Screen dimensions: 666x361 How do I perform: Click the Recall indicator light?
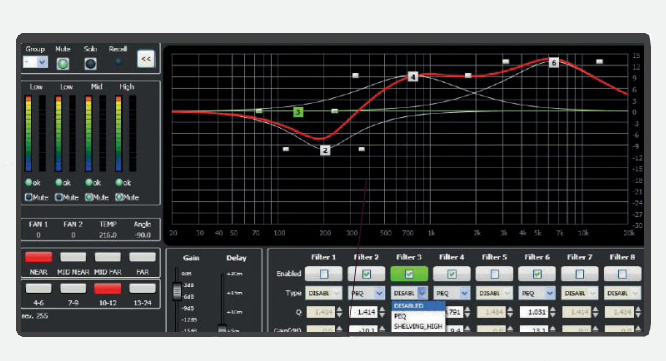(118, 62)
